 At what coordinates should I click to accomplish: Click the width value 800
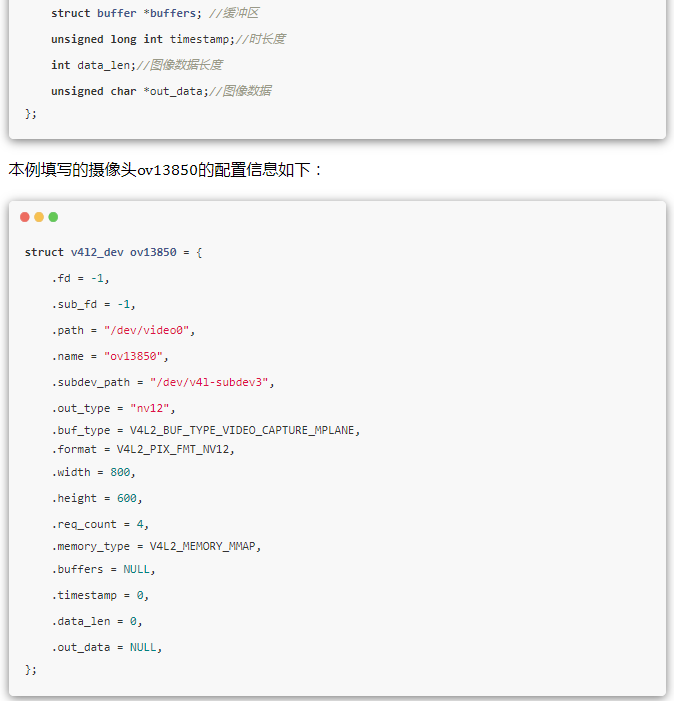click(x=120, y=472)
